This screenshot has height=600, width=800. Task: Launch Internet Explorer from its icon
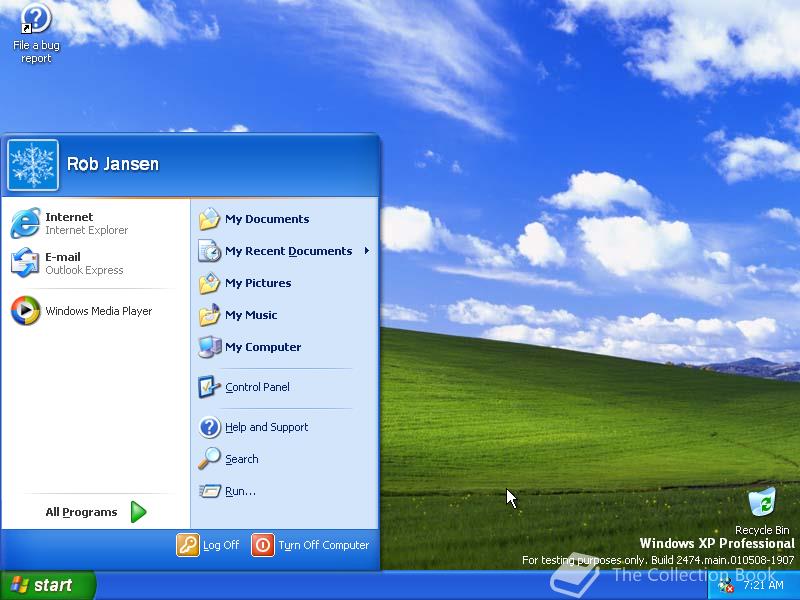point(25,223)
